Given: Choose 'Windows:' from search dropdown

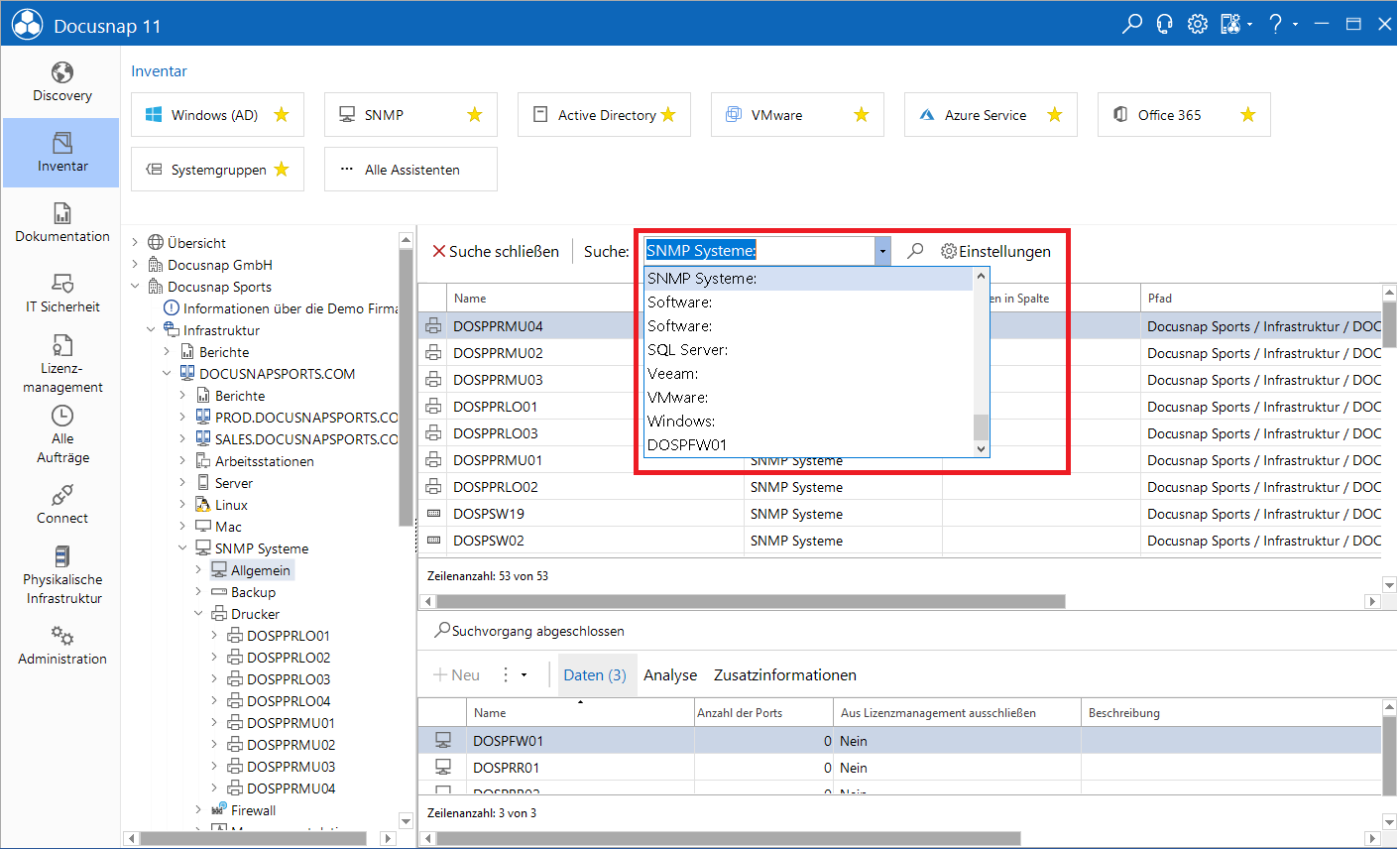Looking at the screenshot, I should 809,422.
